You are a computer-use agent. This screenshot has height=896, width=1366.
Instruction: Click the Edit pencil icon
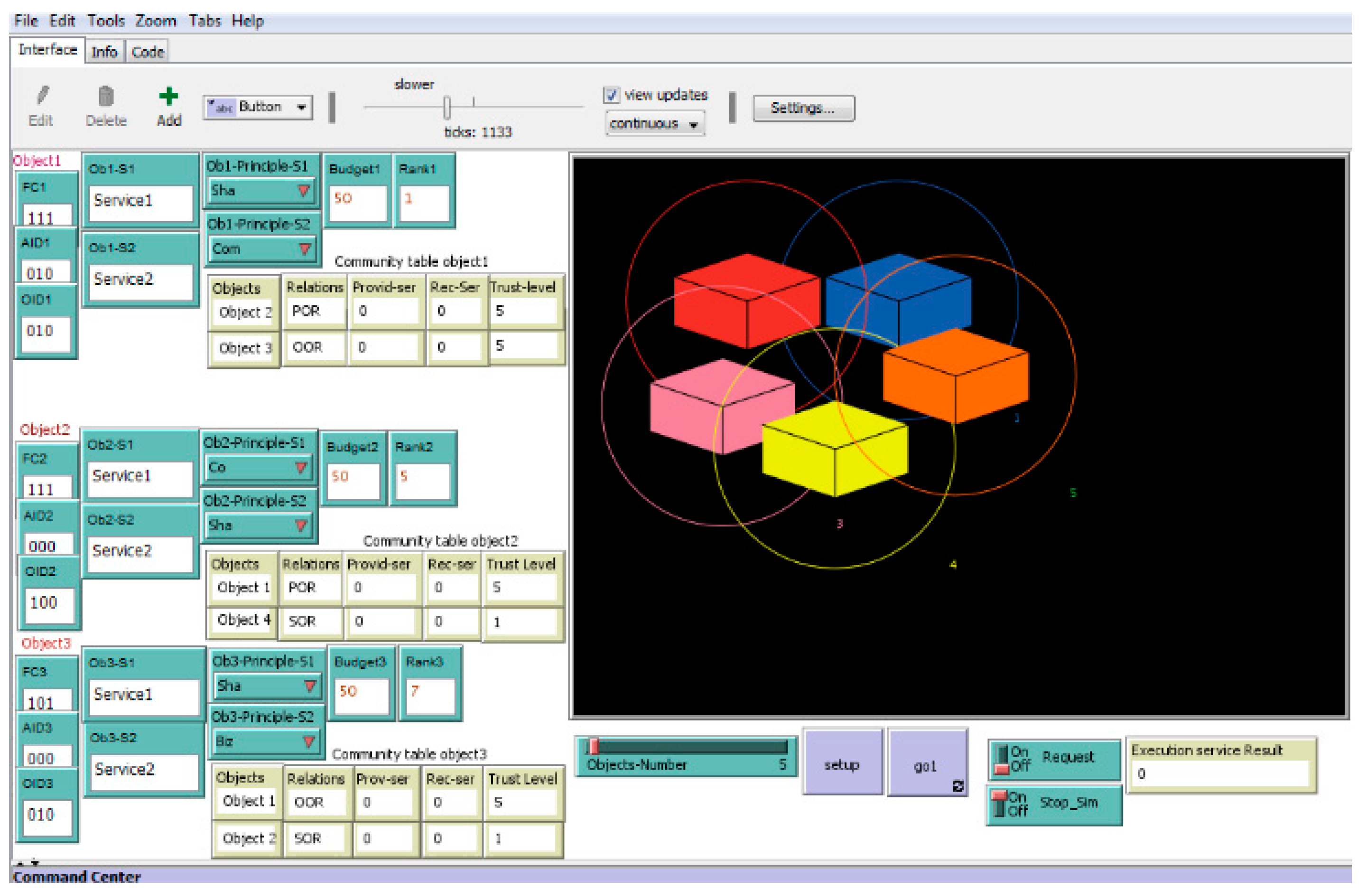click(42, 96)
